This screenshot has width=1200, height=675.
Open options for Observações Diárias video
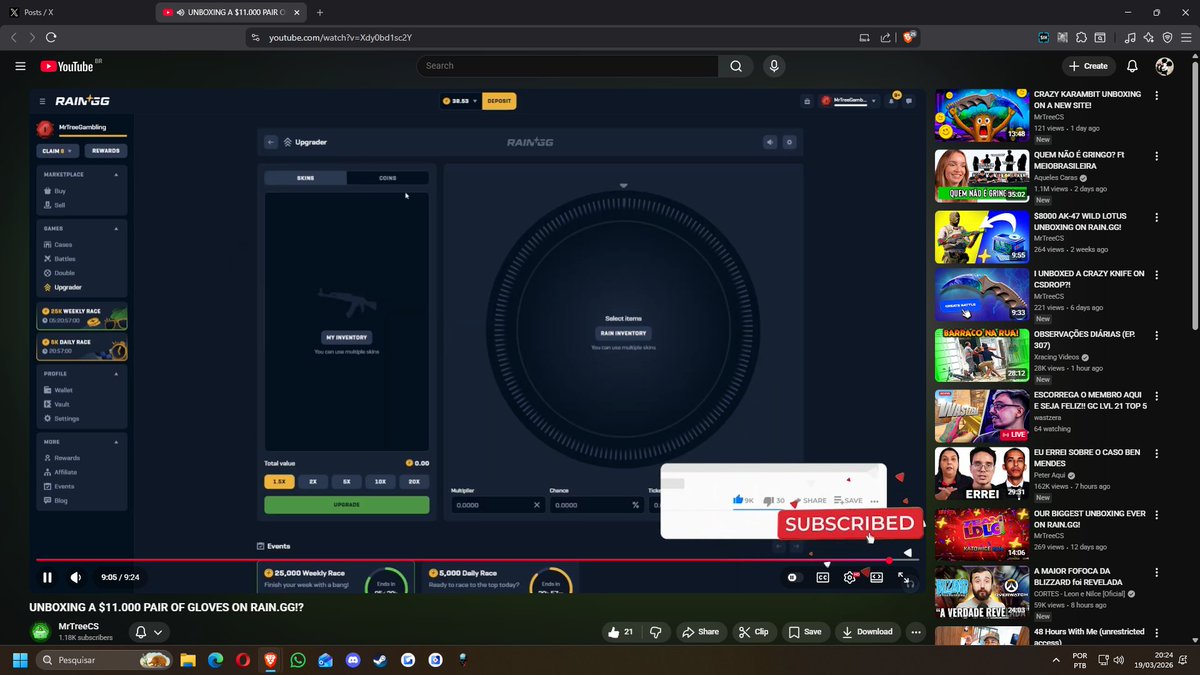click(x=1157, y=335)
